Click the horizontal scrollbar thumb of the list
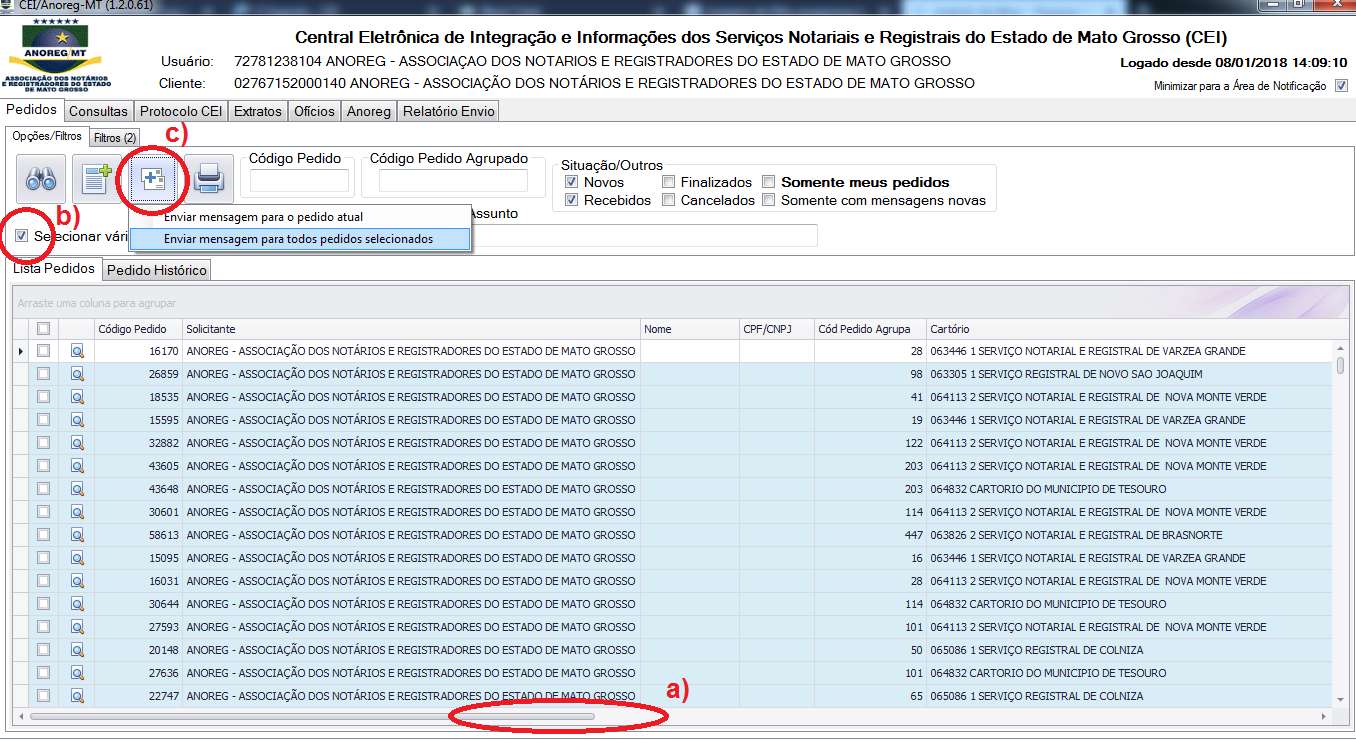This screenshot has width=1356, height=740. (x=312, y=716)
